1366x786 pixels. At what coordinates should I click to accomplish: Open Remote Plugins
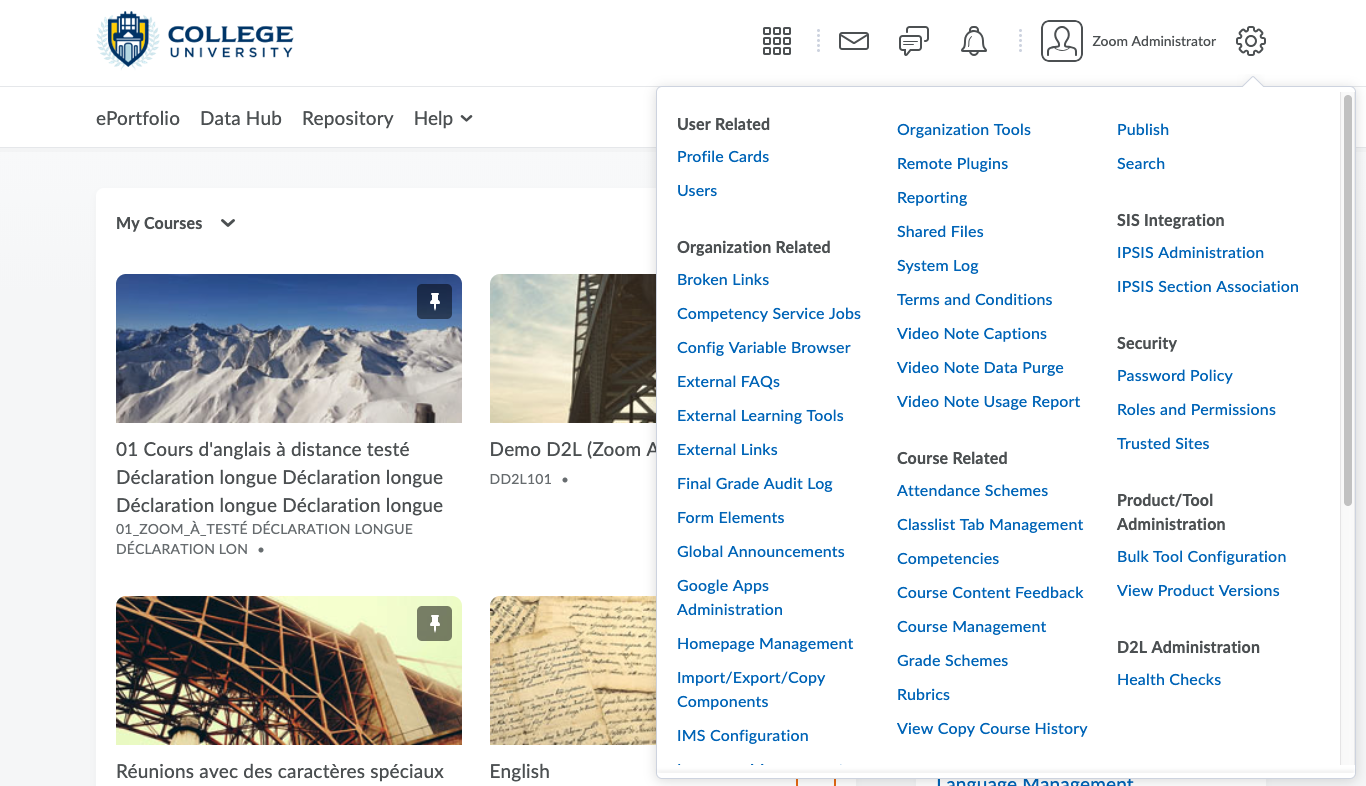coord(952,164)
